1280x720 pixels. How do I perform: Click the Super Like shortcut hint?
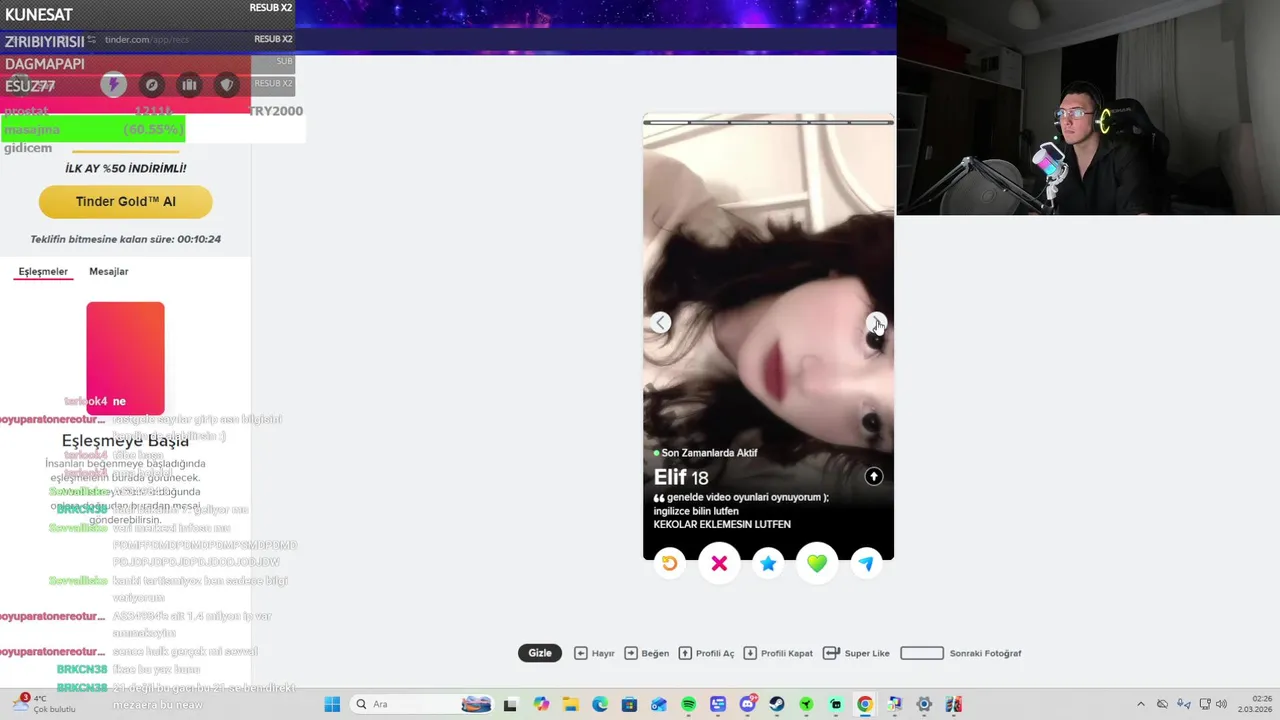856,653
